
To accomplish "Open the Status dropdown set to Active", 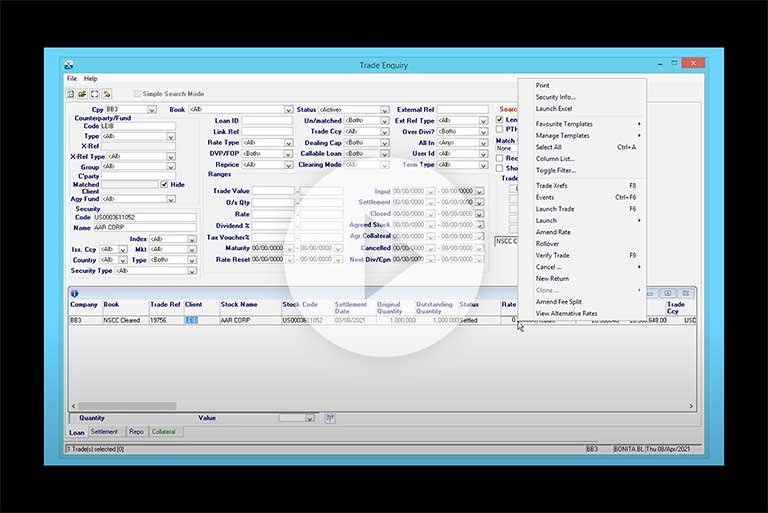I will coord(384,109).
